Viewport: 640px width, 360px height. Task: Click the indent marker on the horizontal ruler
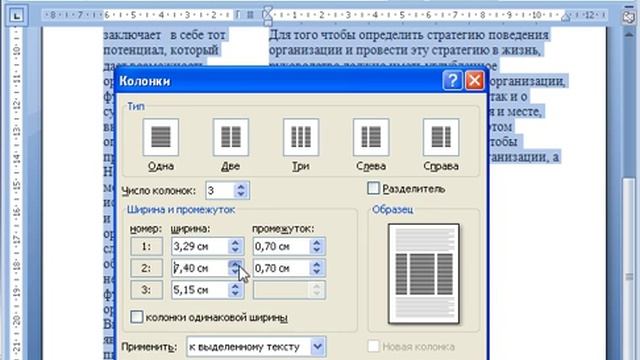pyautogui.click(x=267, y=16)
